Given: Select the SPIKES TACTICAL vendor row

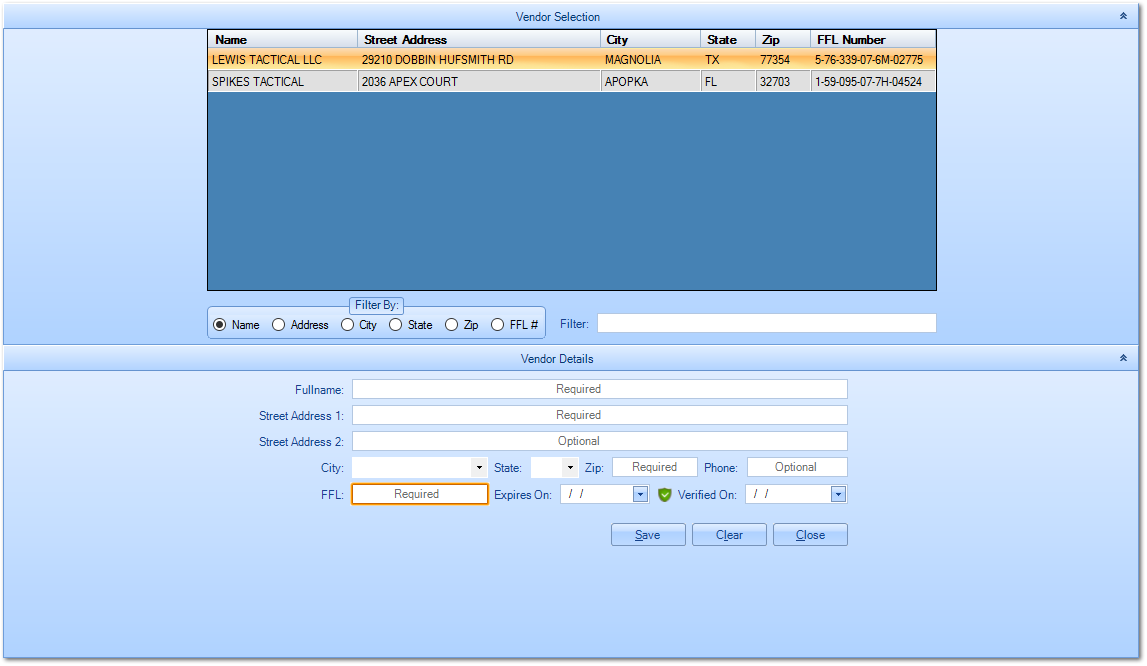Looking at the screenshot, I should click(572, 81).
